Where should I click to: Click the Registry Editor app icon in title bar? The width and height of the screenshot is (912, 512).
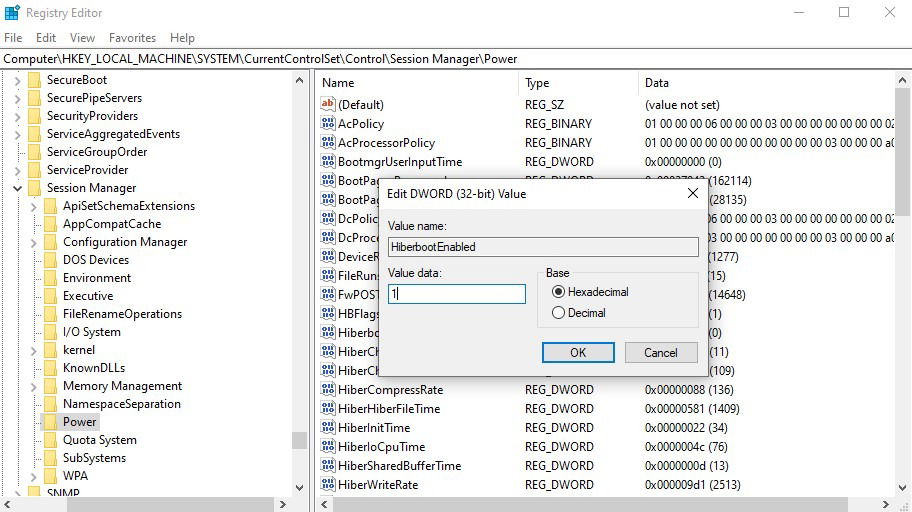tap(12, 12)
